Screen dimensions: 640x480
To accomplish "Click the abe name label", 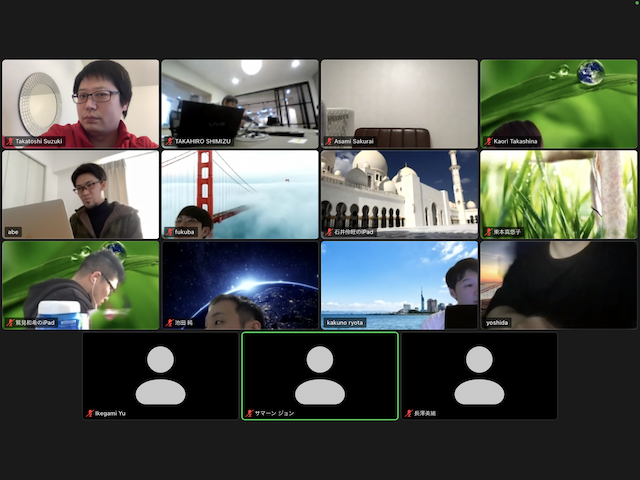I will (x=14, y=232).
